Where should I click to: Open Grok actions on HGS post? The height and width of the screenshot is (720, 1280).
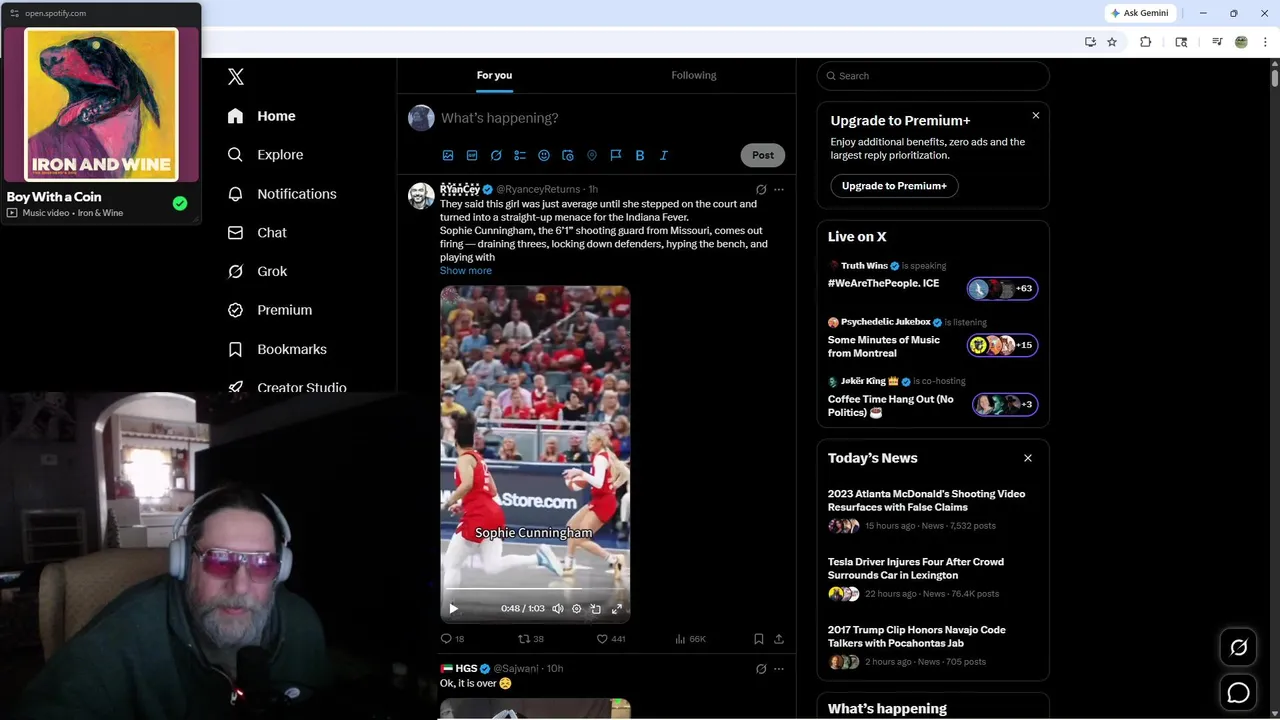pos(761,668)
